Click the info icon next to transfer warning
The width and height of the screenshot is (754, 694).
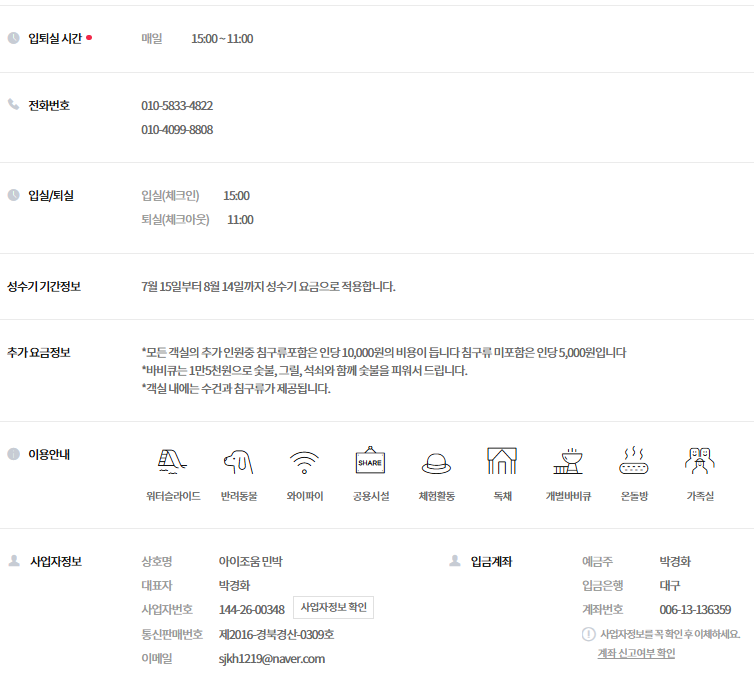pos(588,634)
